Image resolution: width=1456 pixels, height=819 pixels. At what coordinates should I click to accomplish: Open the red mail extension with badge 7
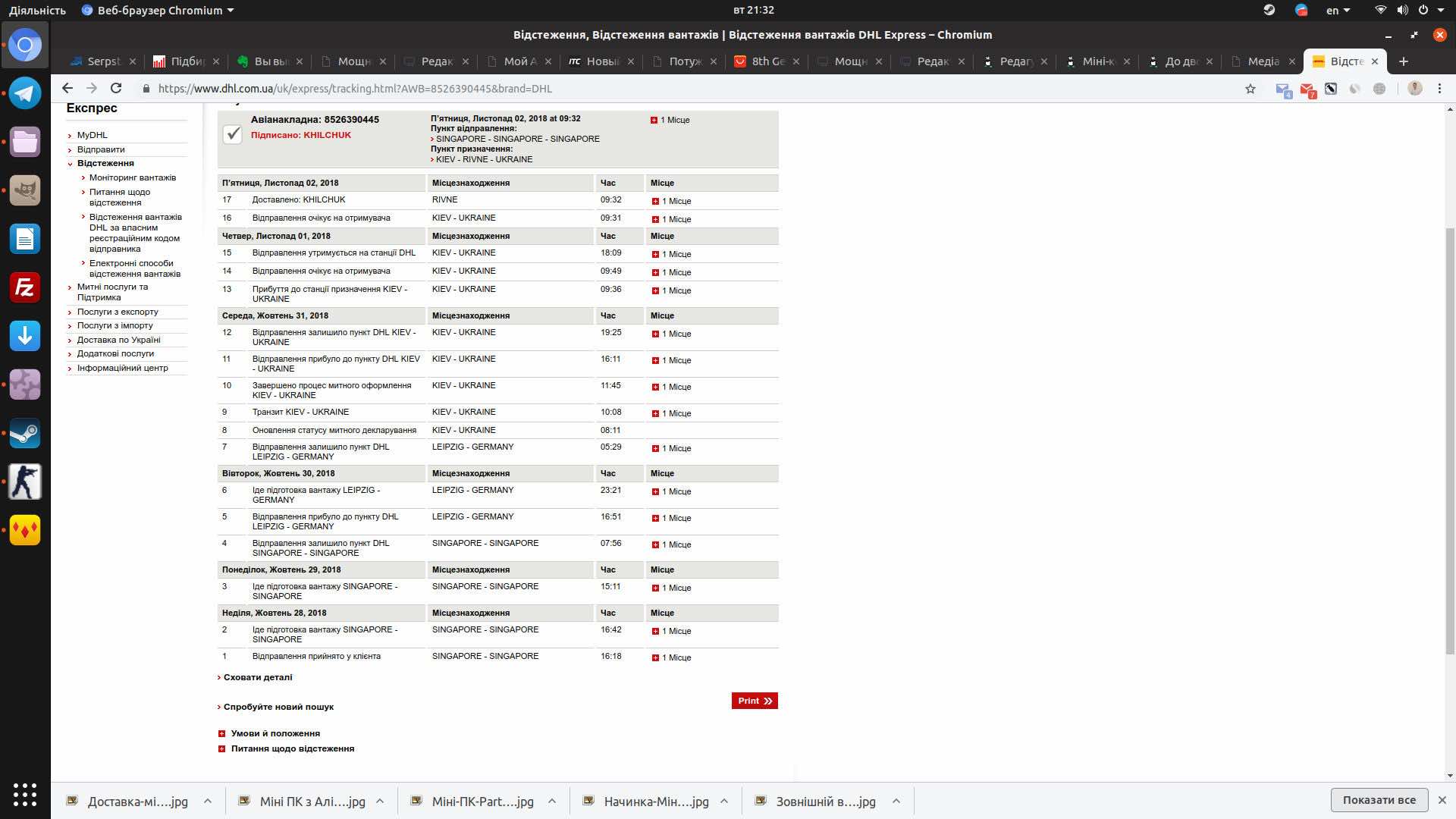[1307, 89]
